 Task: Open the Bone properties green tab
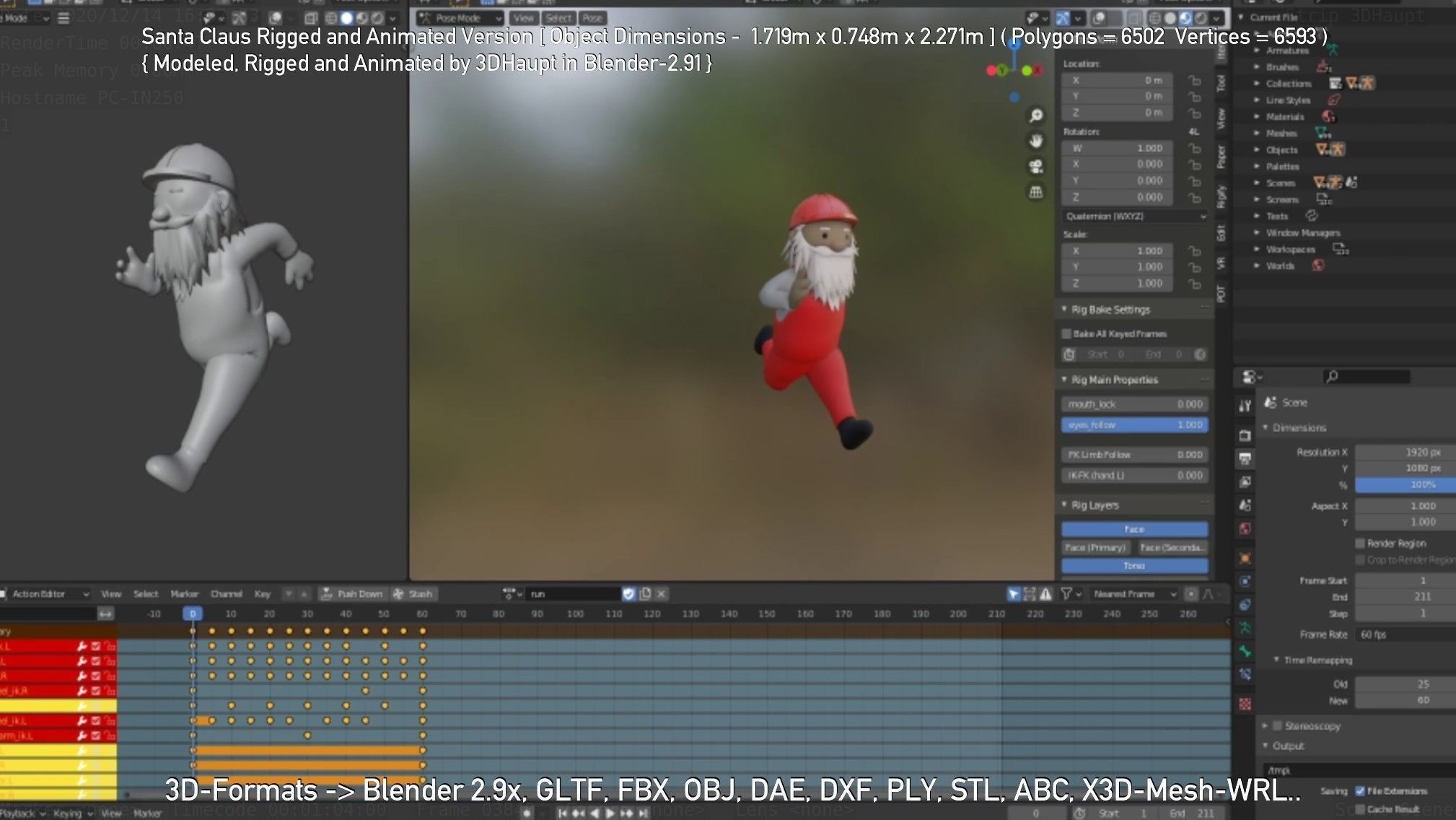1245,651
